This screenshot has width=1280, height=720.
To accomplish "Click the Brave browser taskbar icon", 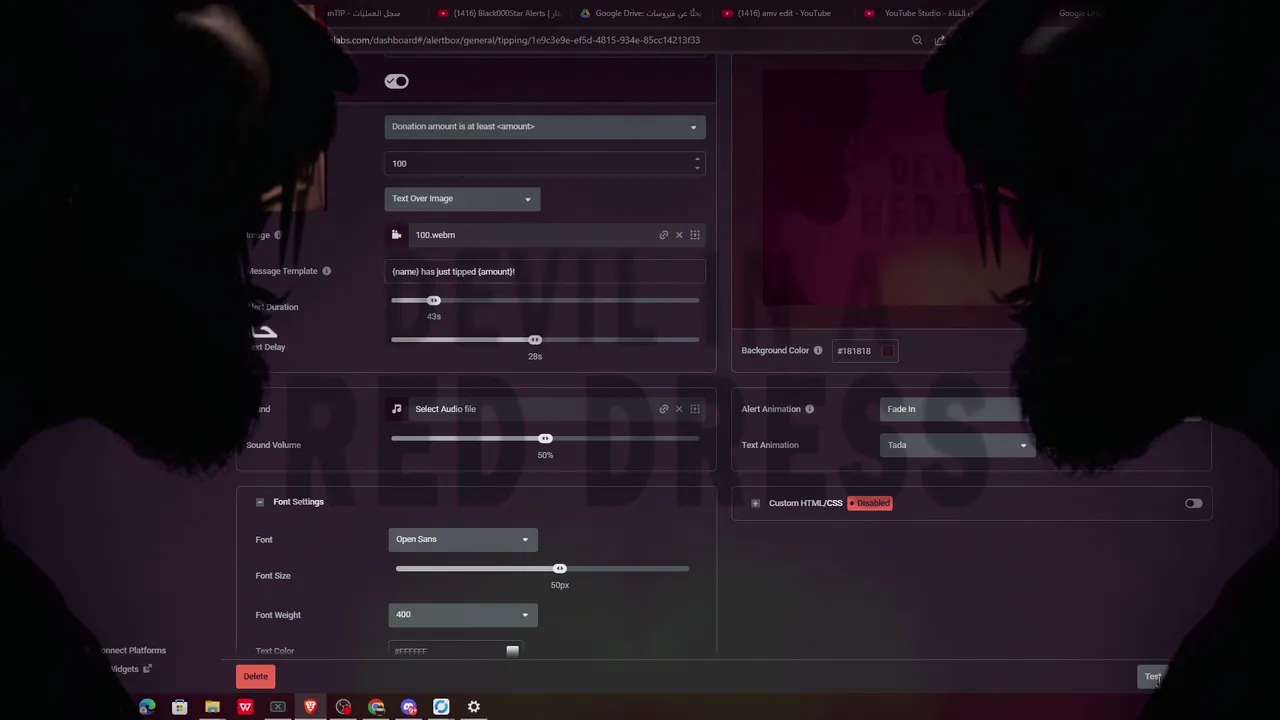I will coord(311,707).
